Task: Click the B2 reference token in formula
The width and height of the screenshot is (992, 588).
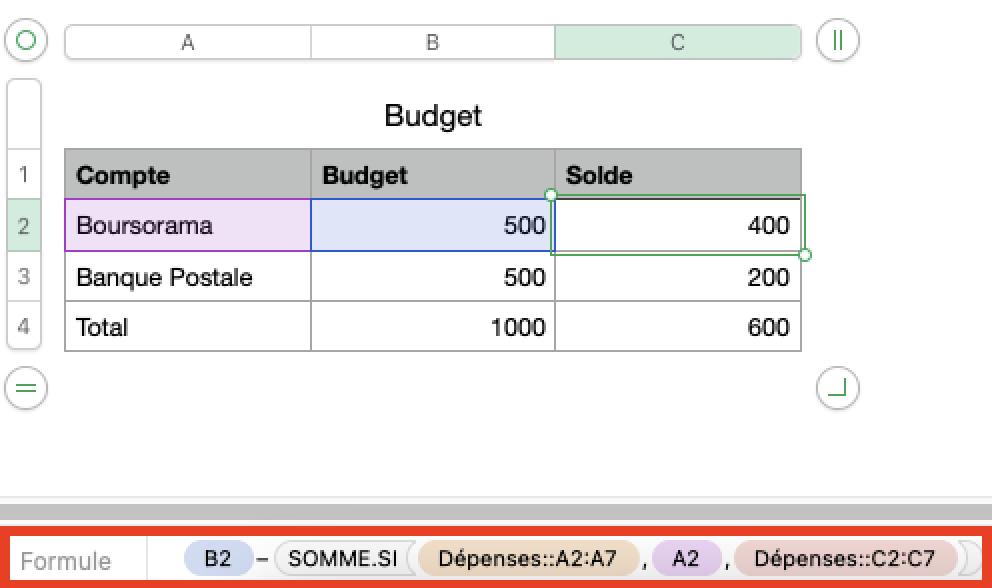Action: pyautogui.click(x=218, y=559)
